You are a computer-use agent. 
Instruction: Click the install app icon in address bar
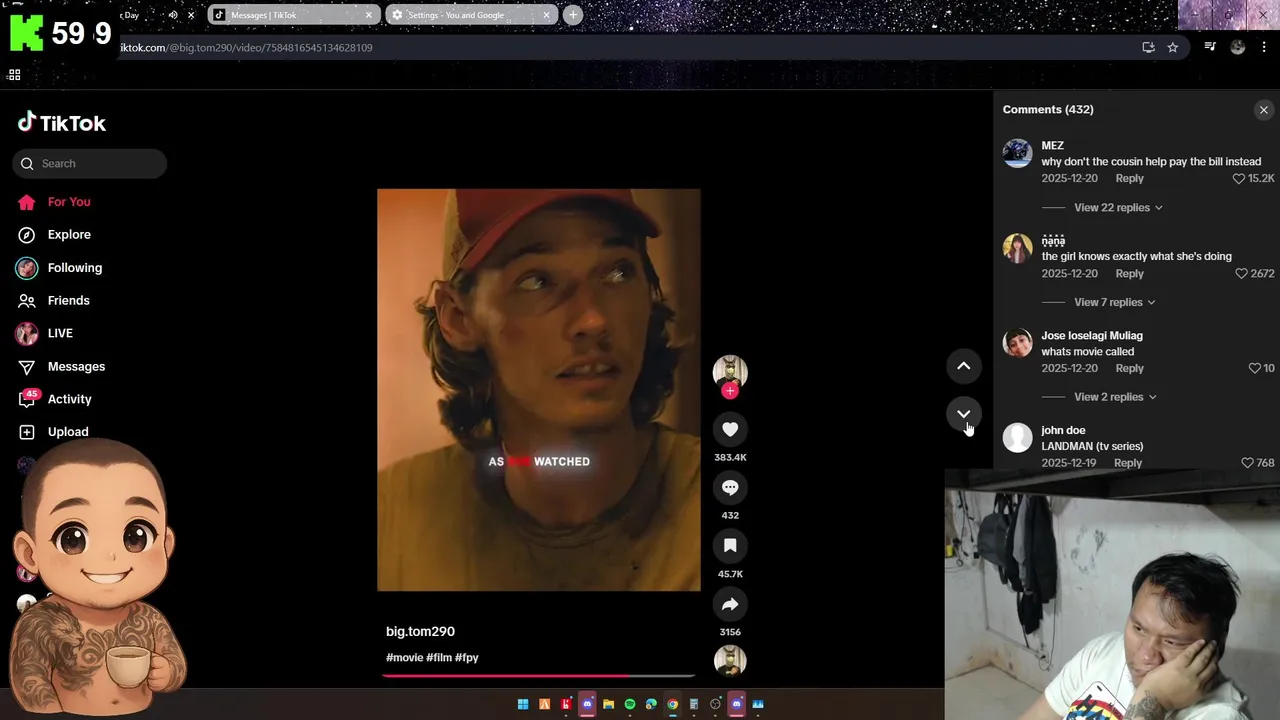tap(1148, 47)
